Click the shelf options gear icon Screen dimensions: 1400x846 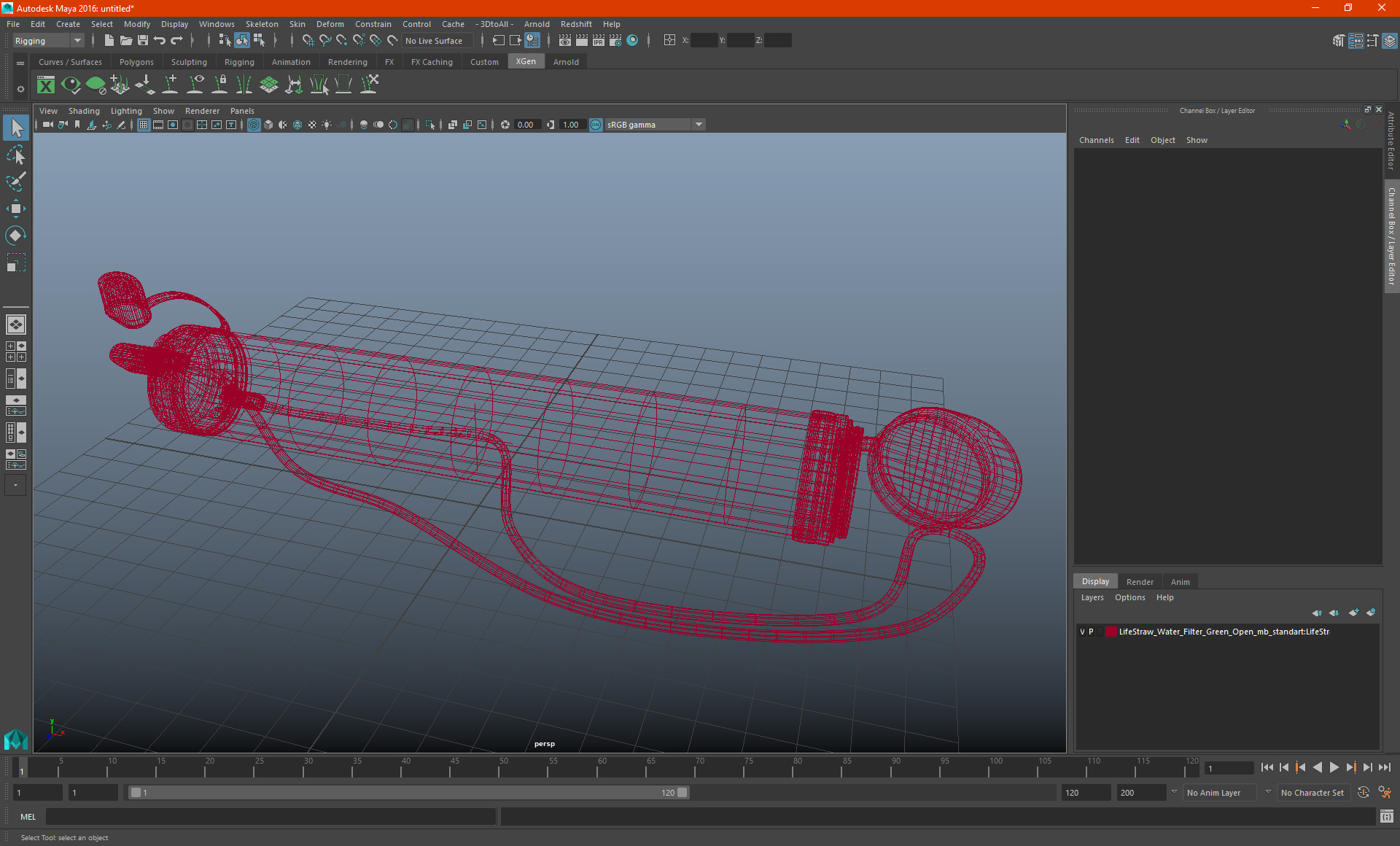coord(20,89)
